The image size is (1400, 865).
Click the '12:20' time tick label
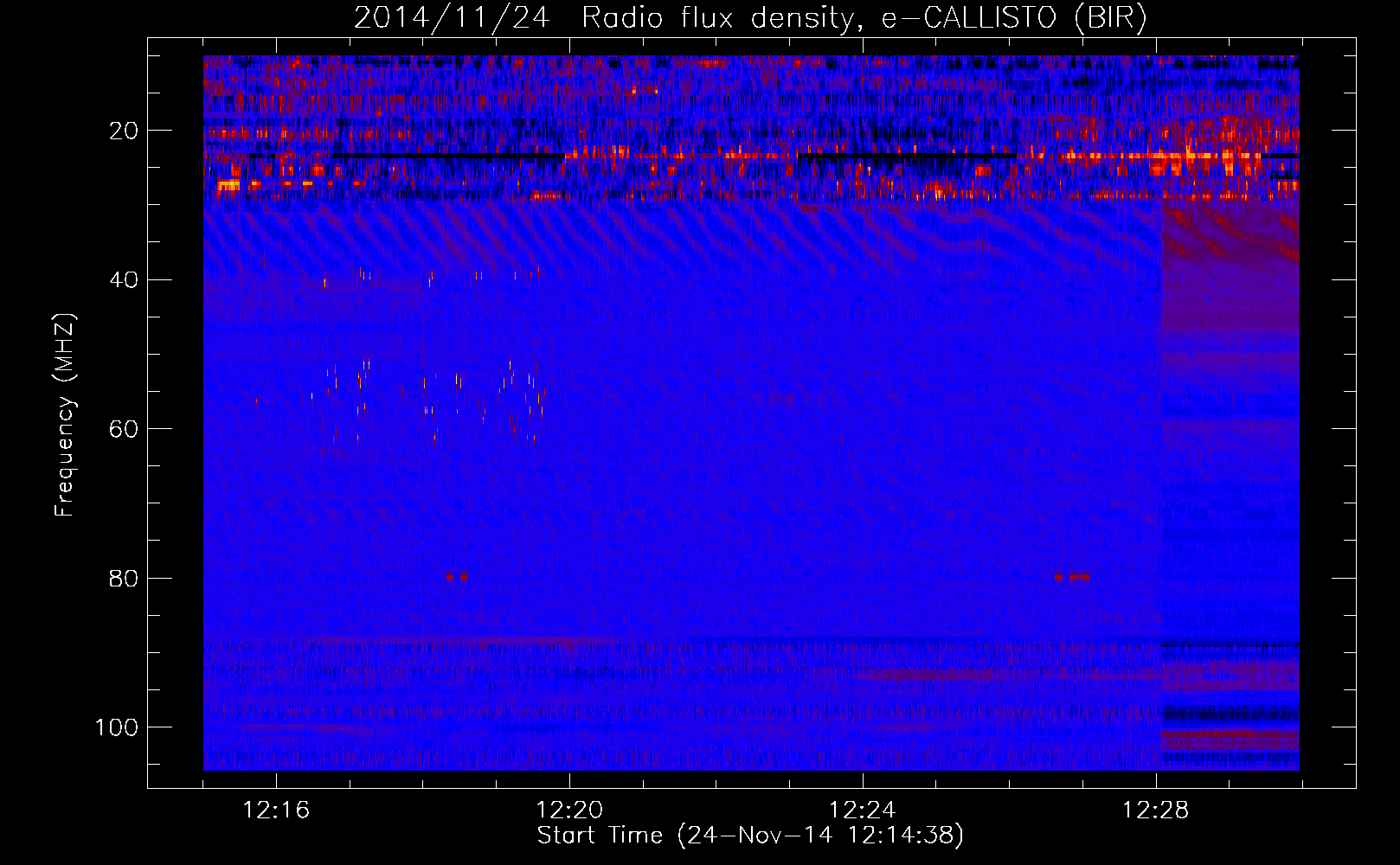click(x=569, y=811)
